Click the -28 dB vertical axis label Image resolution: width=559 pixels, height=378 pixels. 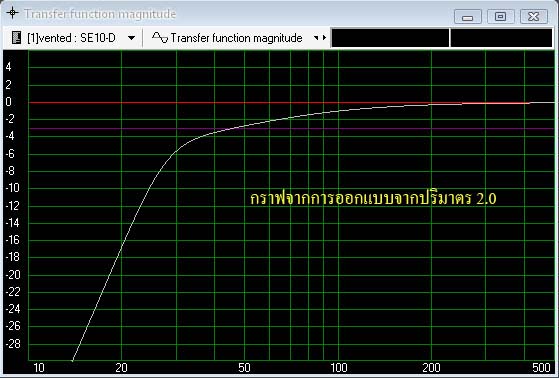[x=13, y=344]
